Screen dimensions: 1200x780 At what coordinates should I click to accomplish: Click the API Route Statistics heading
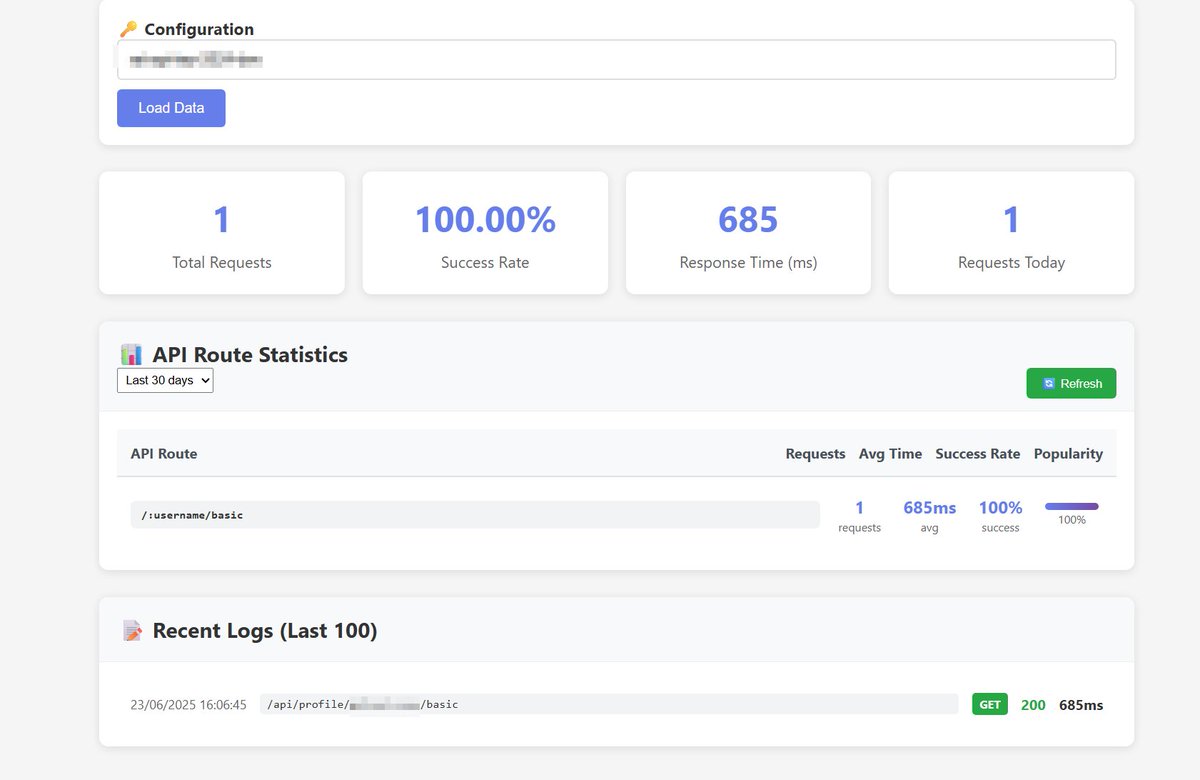[x=250, y=354]
